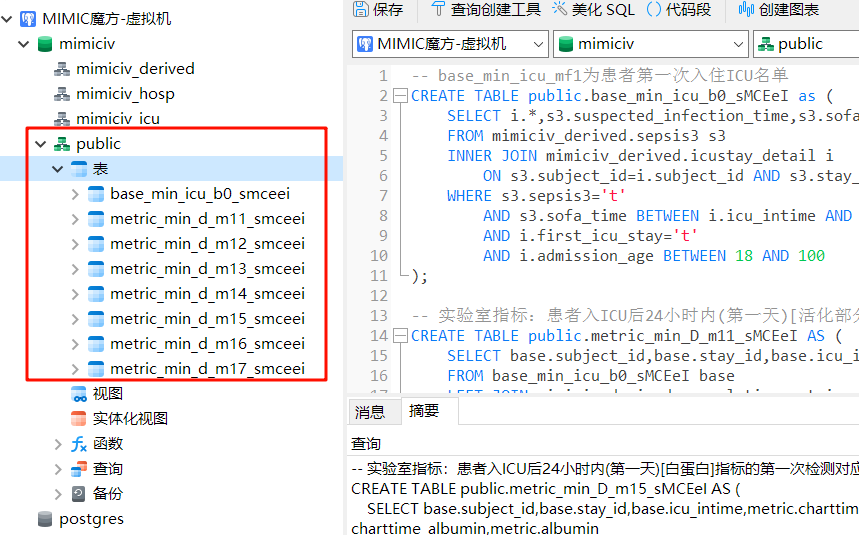The height and width of the screenshot is (535, 859).
Task: Switch to the 消息 tab
Action: tap(370, 411)
